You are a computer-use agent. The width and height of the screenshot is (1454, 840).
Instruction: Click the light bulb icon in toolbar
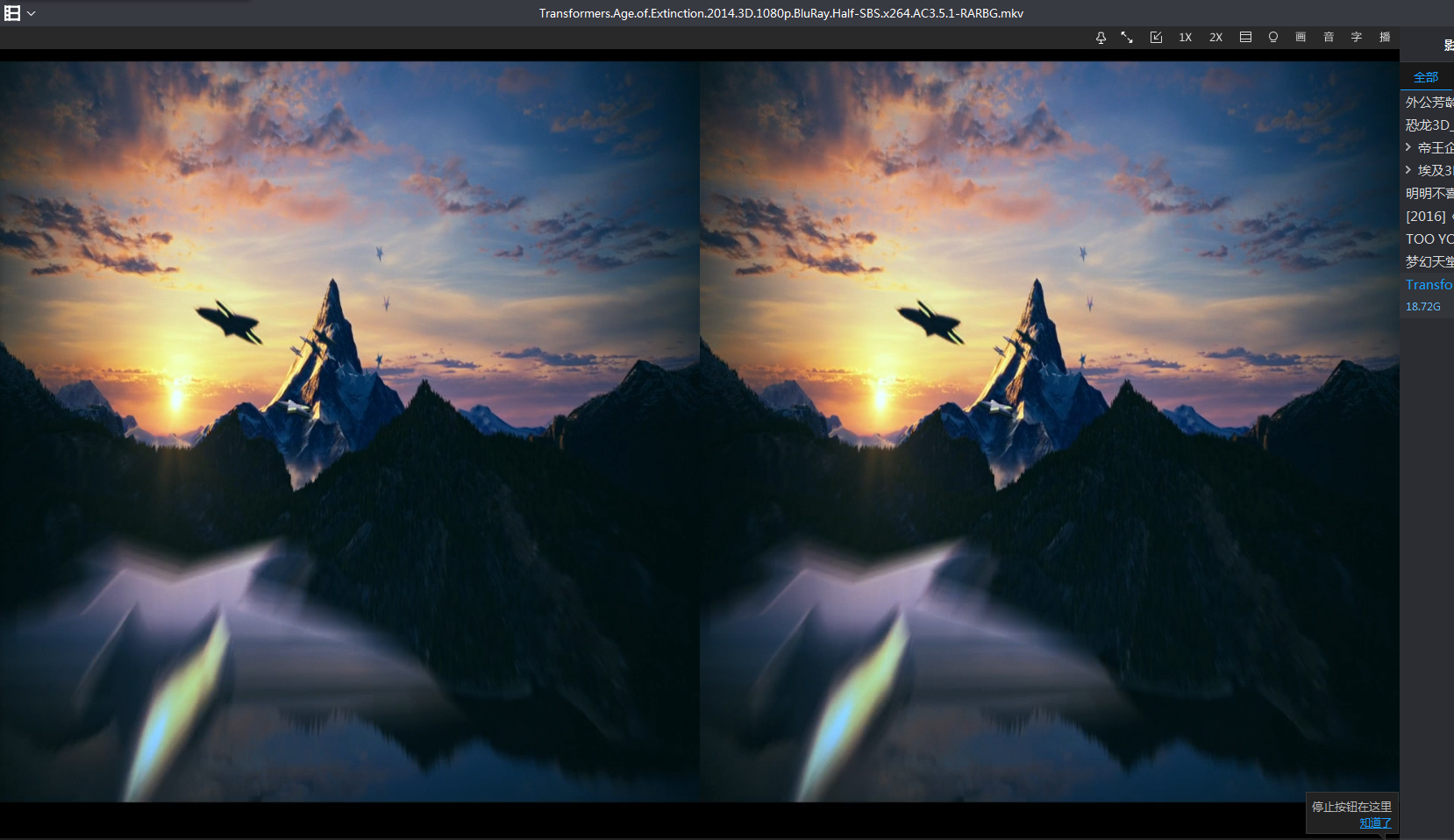click(x=1273, y=37)
